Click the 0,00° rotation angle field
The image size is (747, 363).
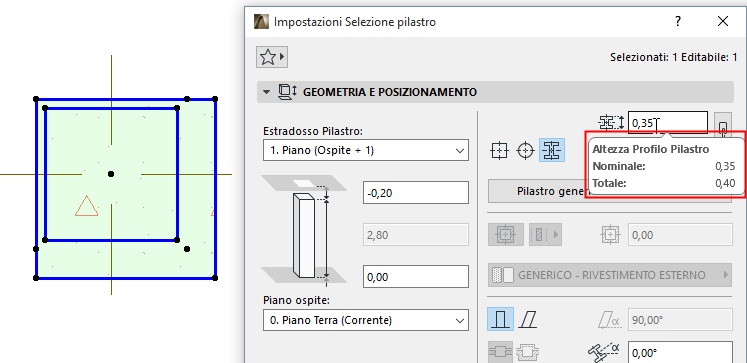click(680, 353)
